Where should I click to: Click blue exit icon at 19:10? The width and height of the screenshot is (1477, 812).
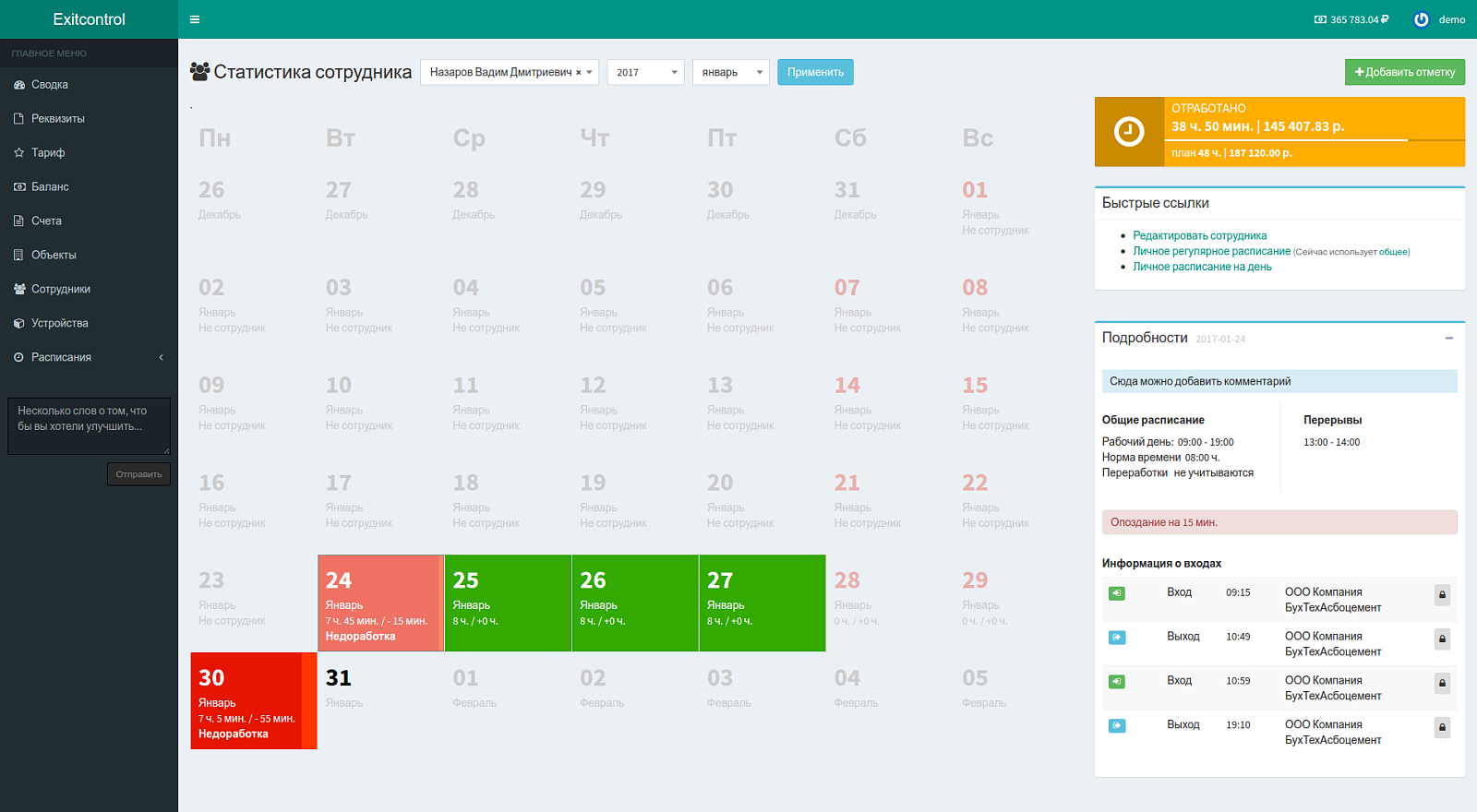tap(1117, 726)
